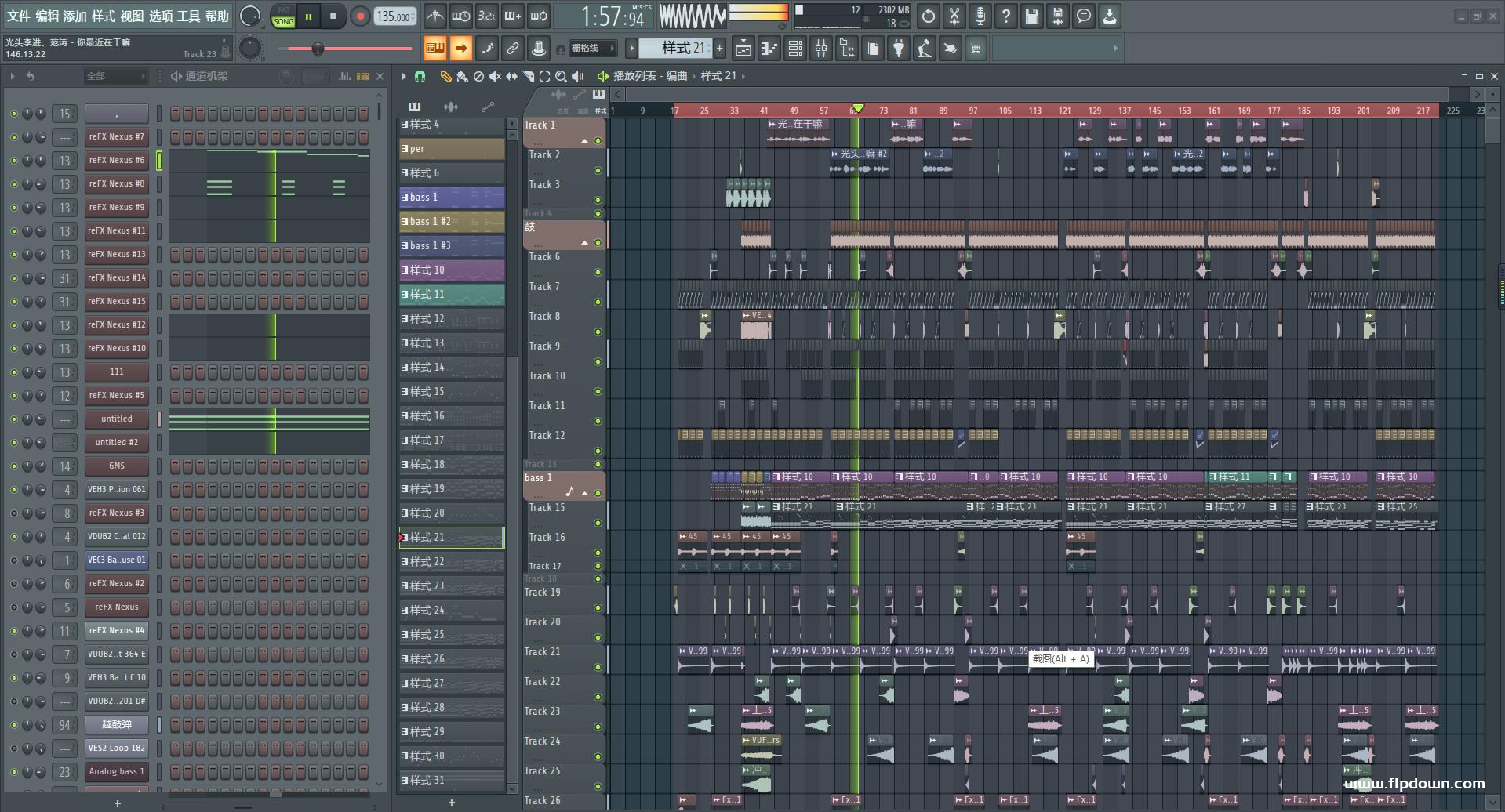
Task: Open the mixer view icon
Action: (x=821, y=49)
